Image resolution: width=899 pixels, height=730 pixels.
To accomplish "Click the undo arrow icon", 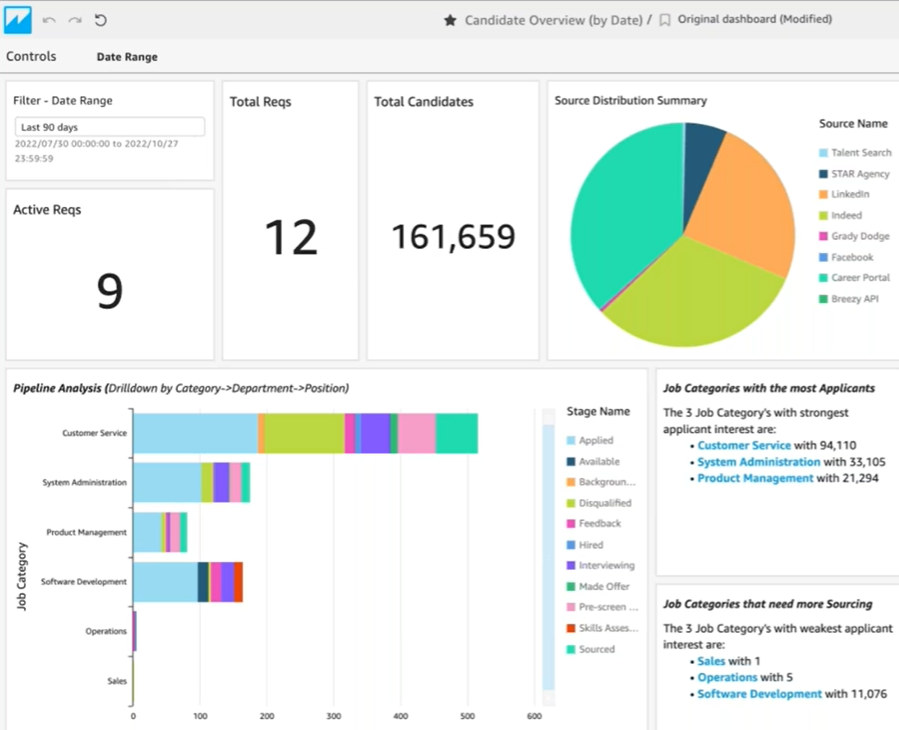I will click(x=49, y=21).
